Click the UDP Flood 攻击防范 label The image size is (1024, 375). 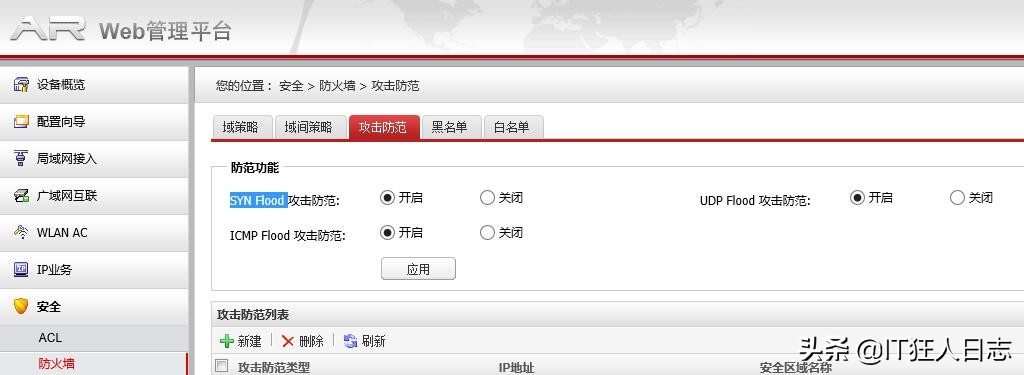755,201
